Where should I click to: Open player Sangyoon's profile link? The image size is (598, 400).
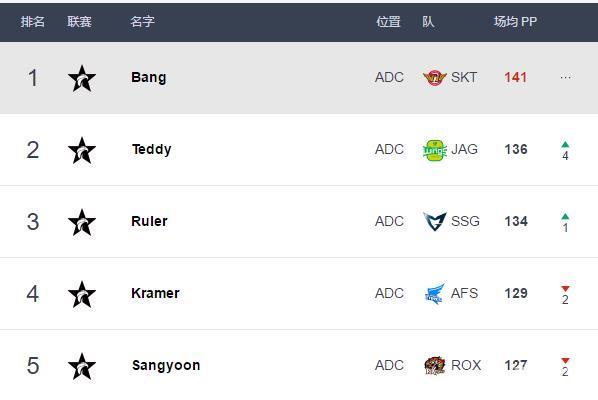pos(166,365)
